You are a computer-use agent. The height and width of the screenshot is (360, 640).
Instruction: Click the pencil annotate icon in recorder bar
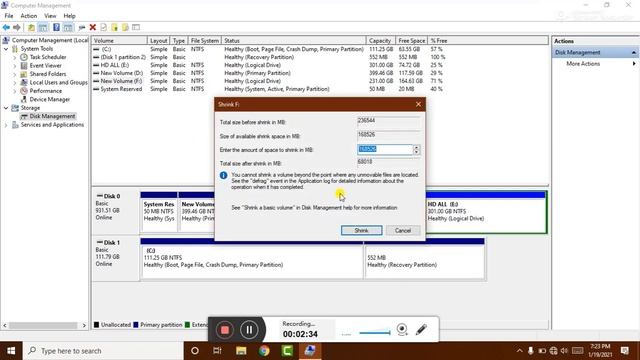click(x=422, y=329)
